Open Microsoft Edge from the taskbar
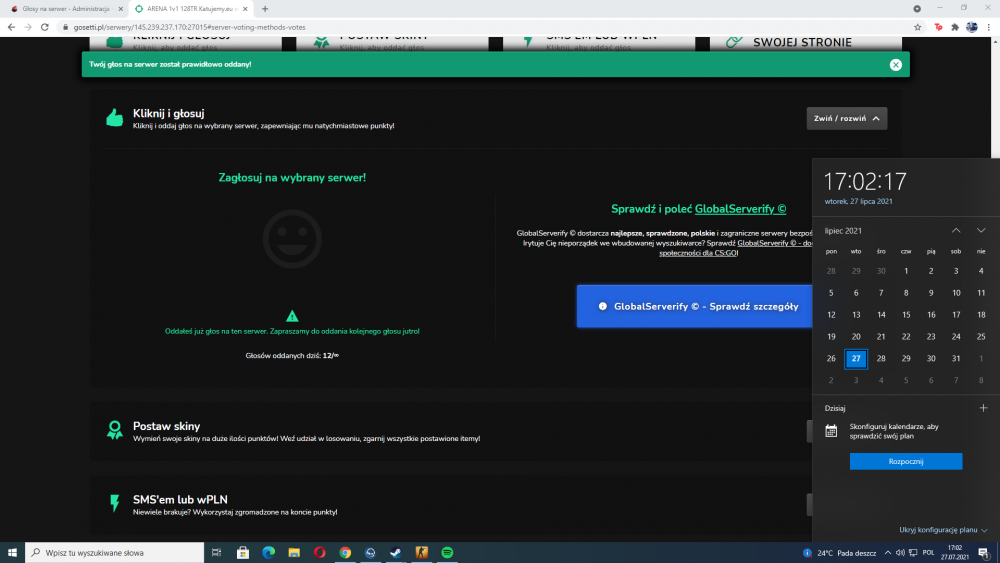Viewport: 1000px width, 563px height. coord(268,553)
